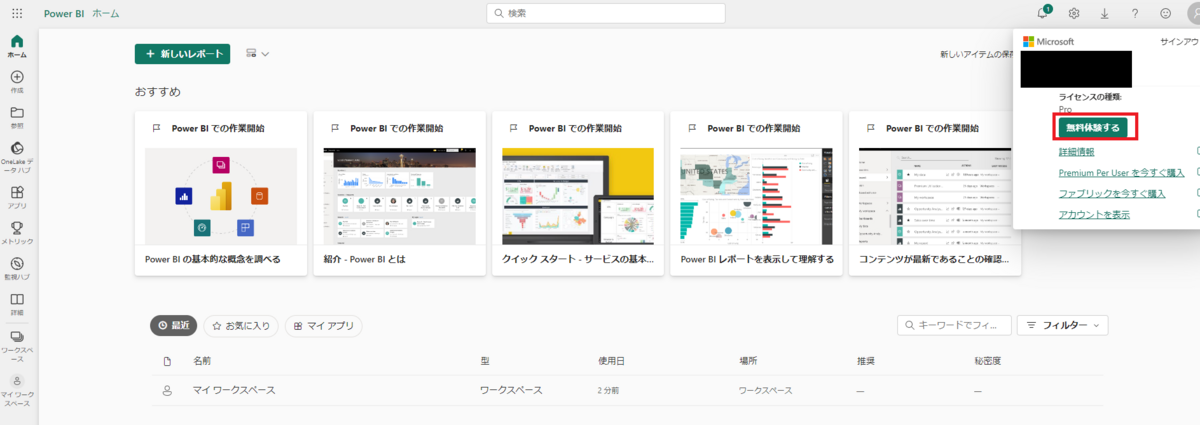This screenshot has height=425, width=1200.
Task: Click ホーム breadcrumb in header
Action: 106,14
